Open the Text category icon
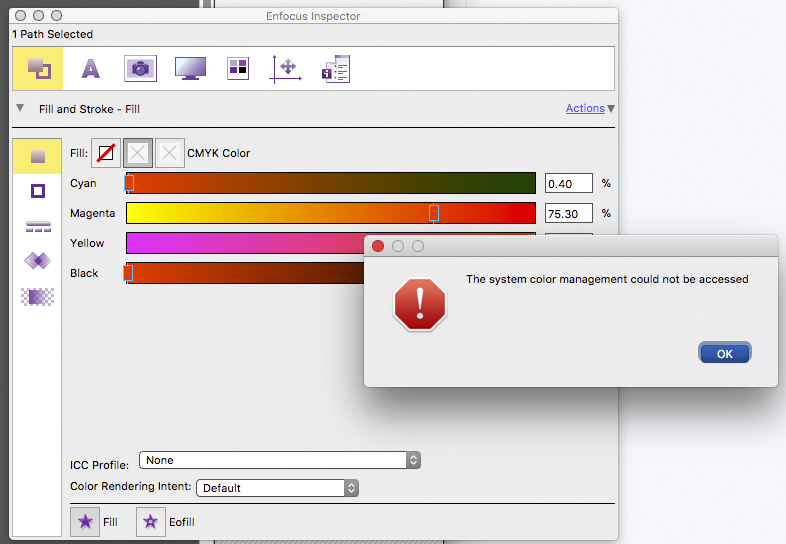The height and width of the screenshot is (544, 786). tap(91, 69)
